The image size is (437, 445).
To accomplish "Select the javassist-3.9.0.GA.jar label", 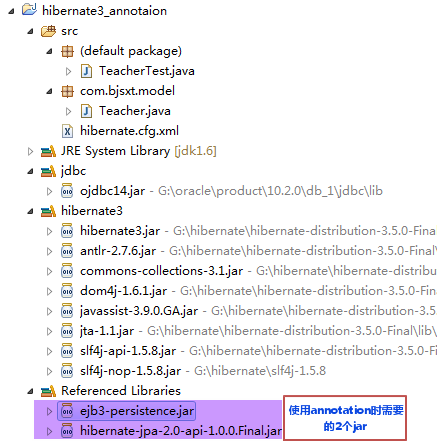I will [139, 311].
